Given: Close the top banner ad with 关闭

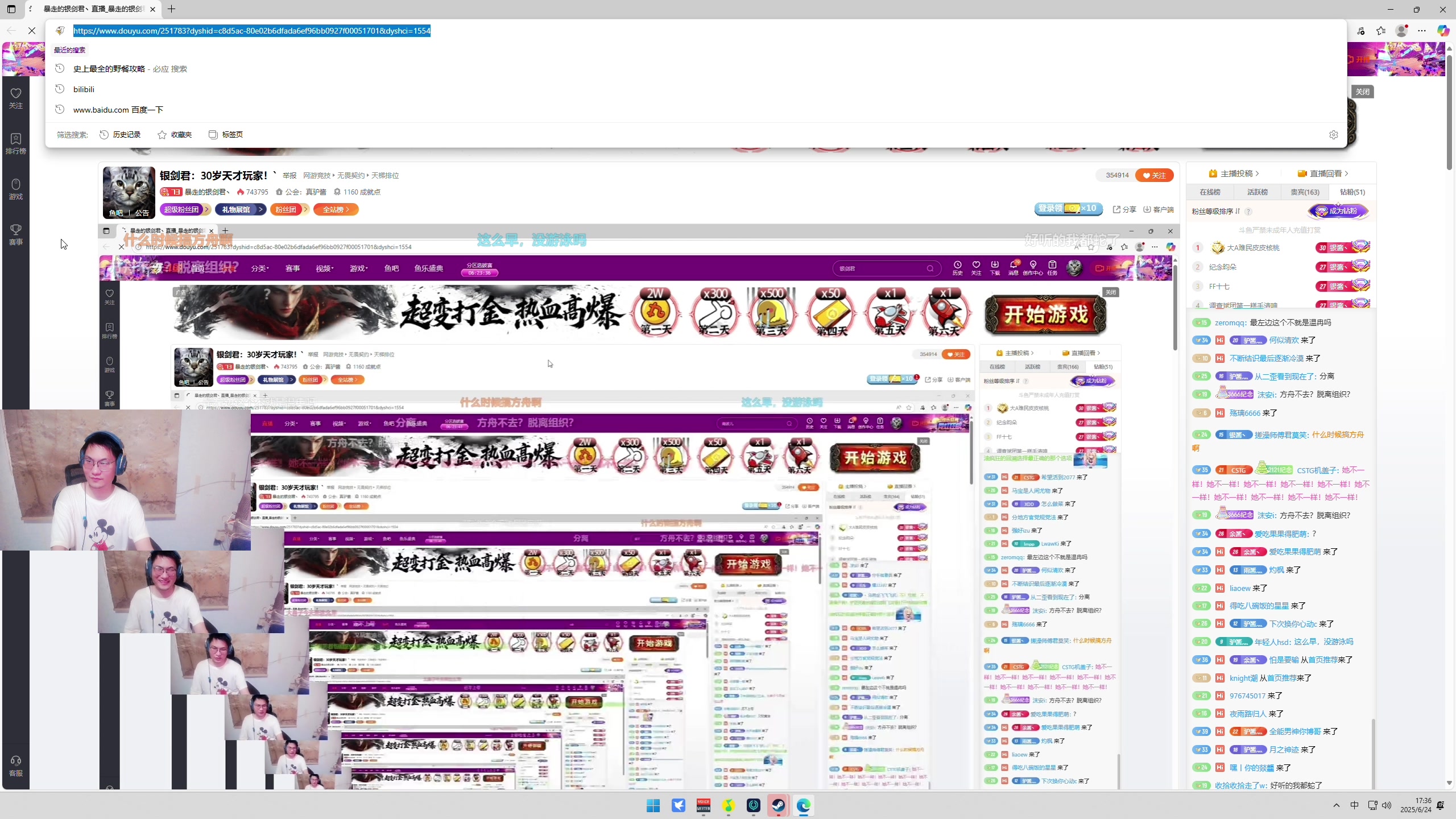Looking at the screenshot, I should (1363, 92).
